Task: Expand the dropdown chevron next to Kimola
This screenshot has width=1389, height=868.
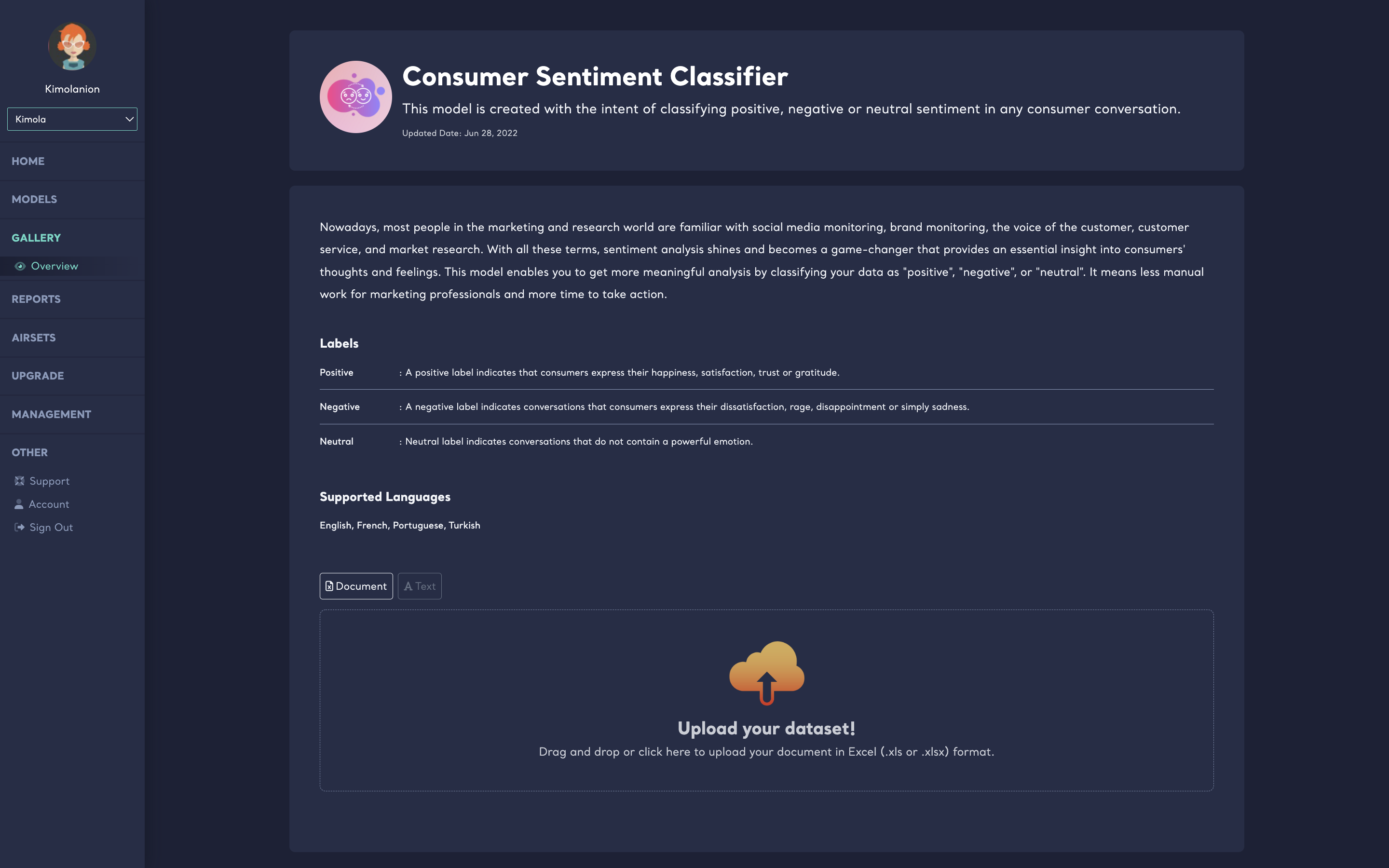Action: 129,120
